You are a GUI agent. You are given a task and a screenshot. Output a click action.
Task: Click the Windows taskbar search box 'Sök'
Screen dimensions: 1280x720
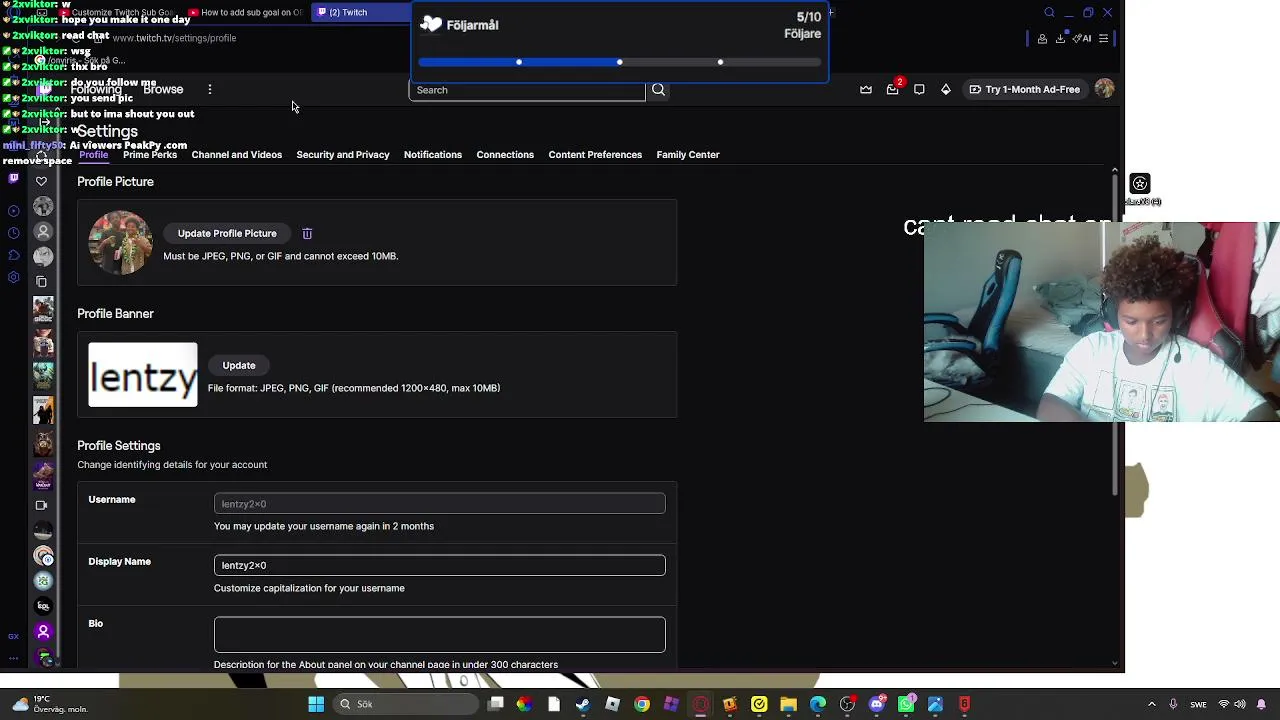click(x=404, y=704)
